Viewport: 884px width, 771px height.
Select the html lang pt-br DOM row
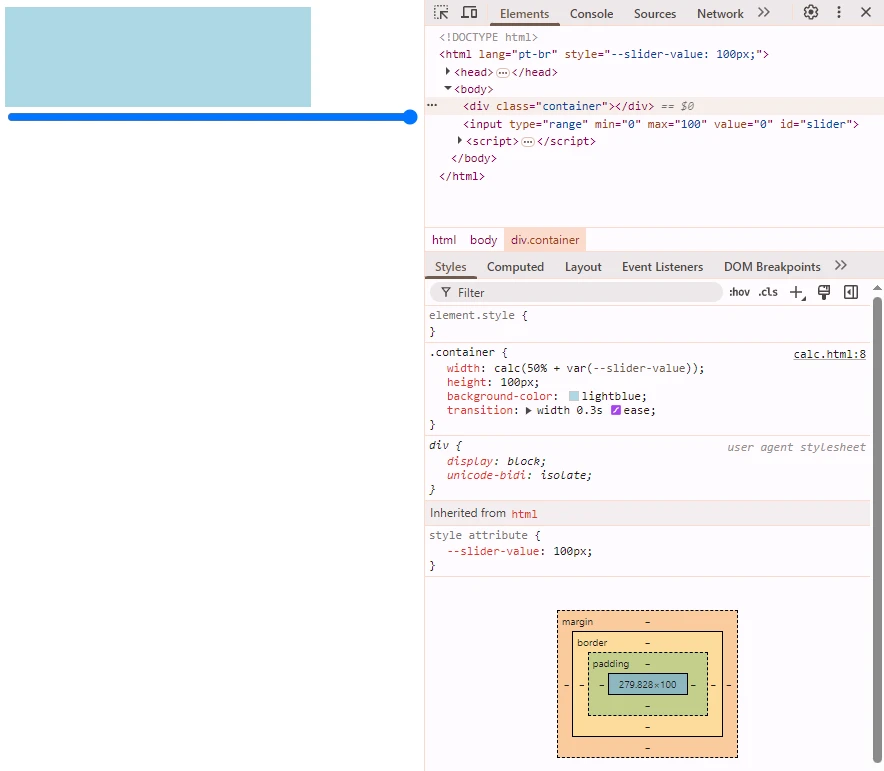[655, 54]
